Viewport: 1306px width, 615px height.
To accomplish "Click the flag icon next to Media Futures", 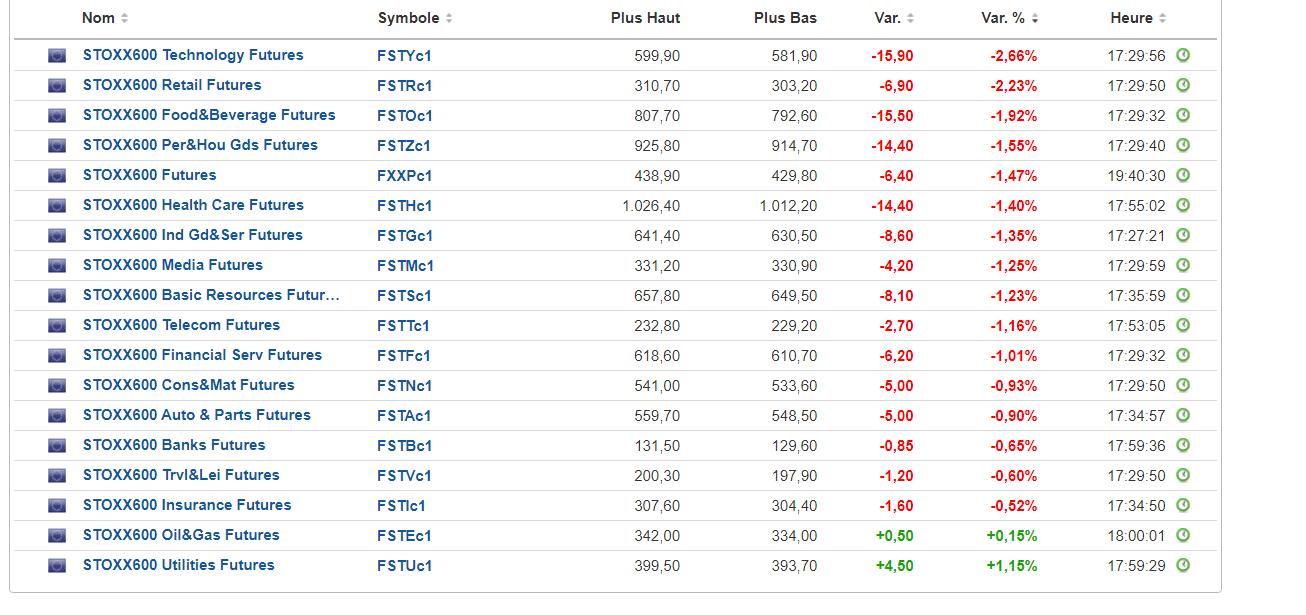I will (x=57, y=265).
